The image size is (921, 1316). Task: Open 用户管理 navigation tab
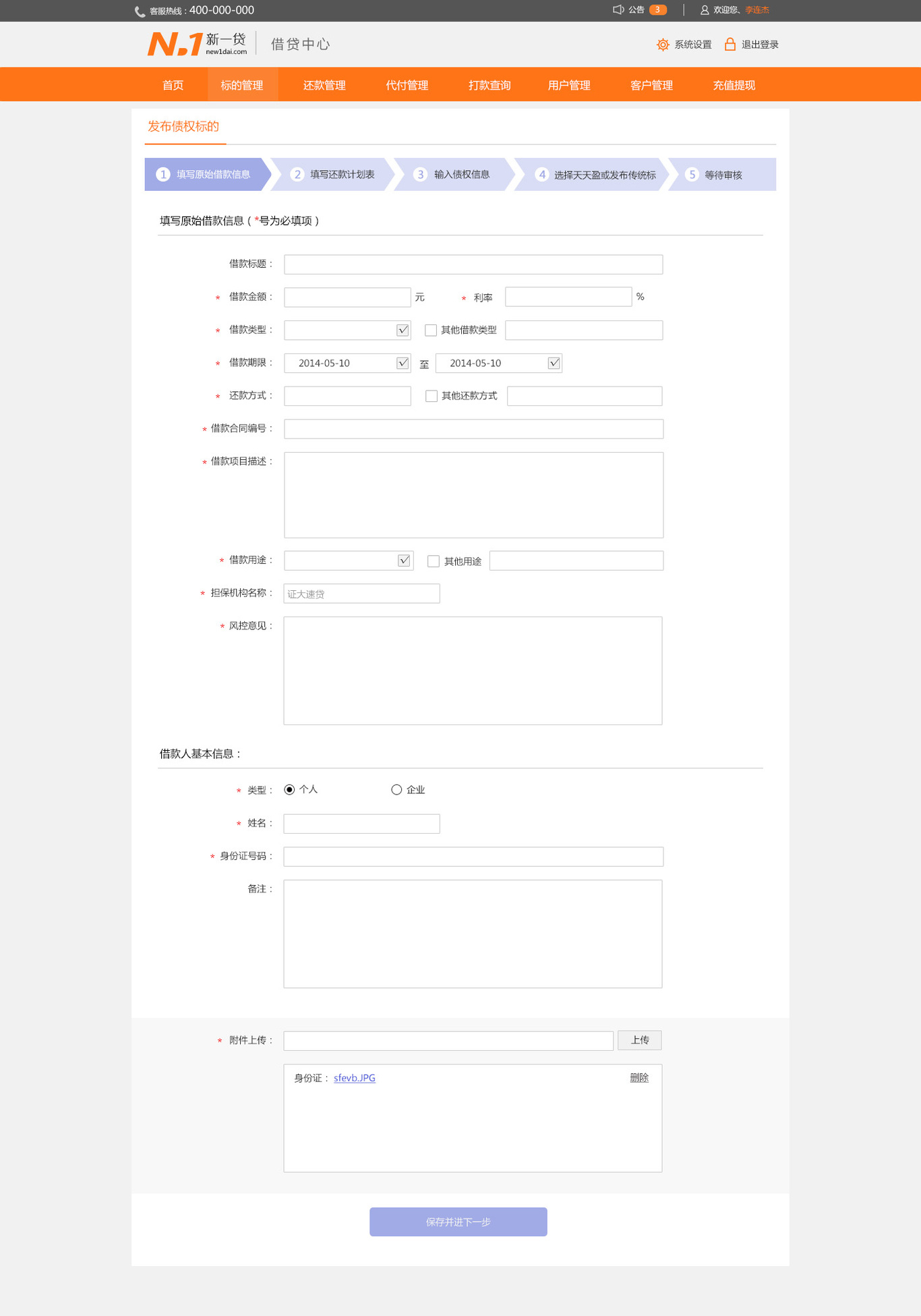(x=569, y=85)
